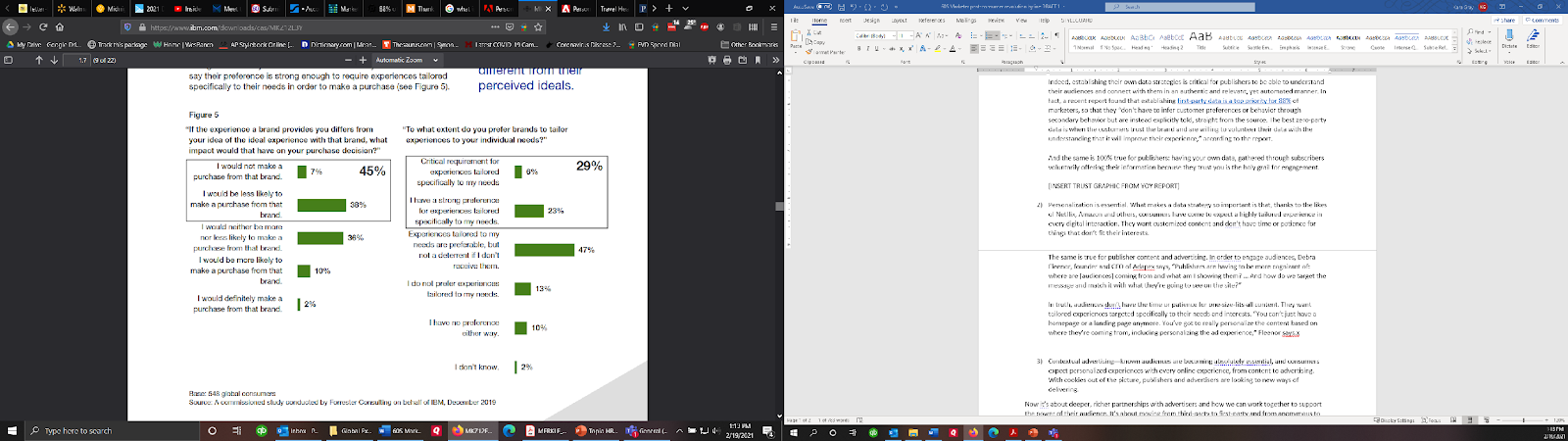Print the PDF document
The width and height of the screenshot is (1568, 441).
point(727,60)
